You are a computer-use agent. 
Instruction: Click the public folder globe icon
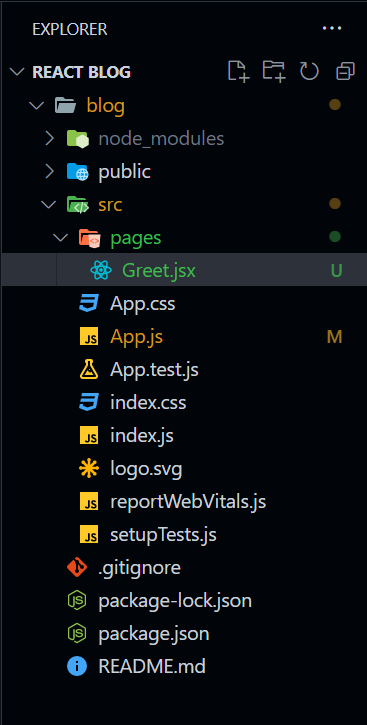pyautogui.click(x=77, y=172)
